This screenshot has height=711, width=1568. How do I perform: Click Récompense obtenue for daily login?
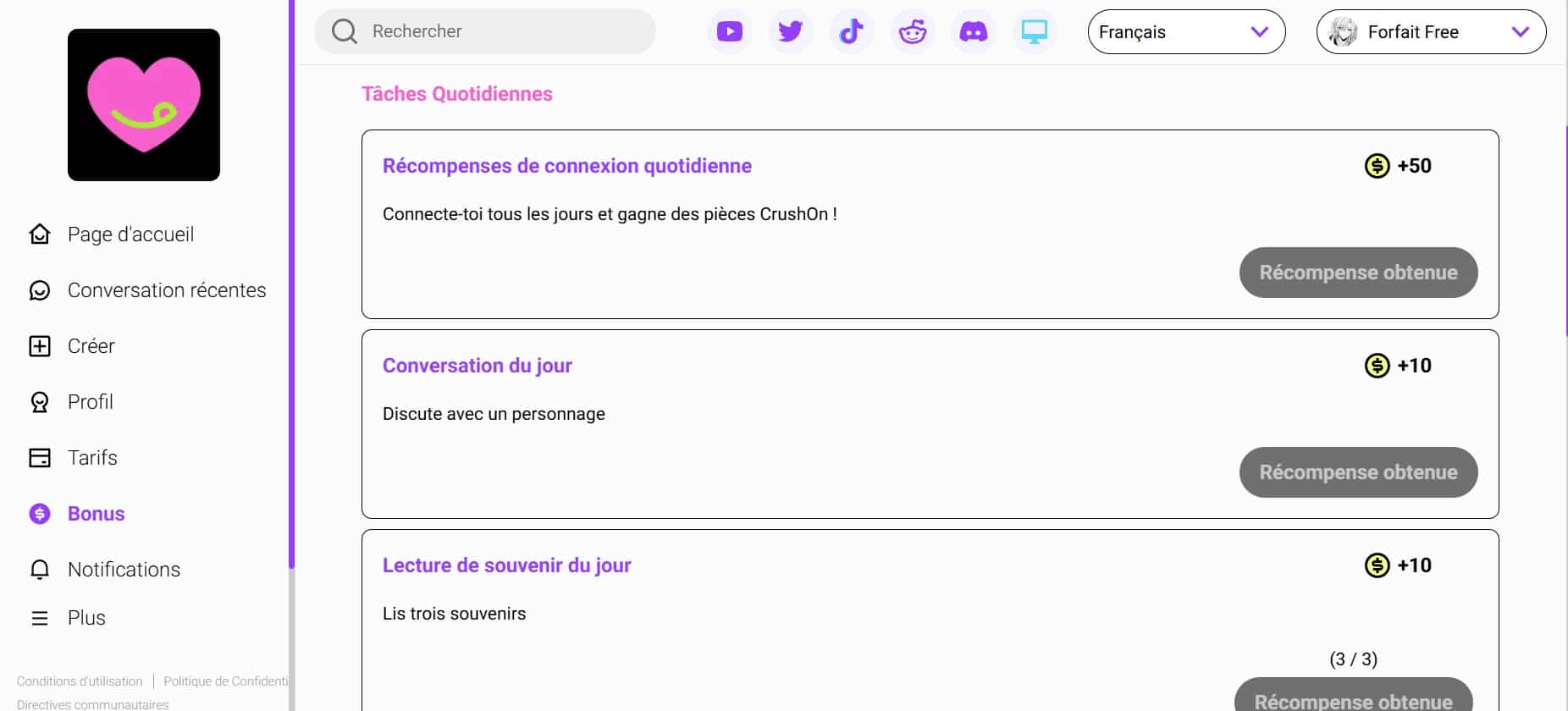[1357, 273]
